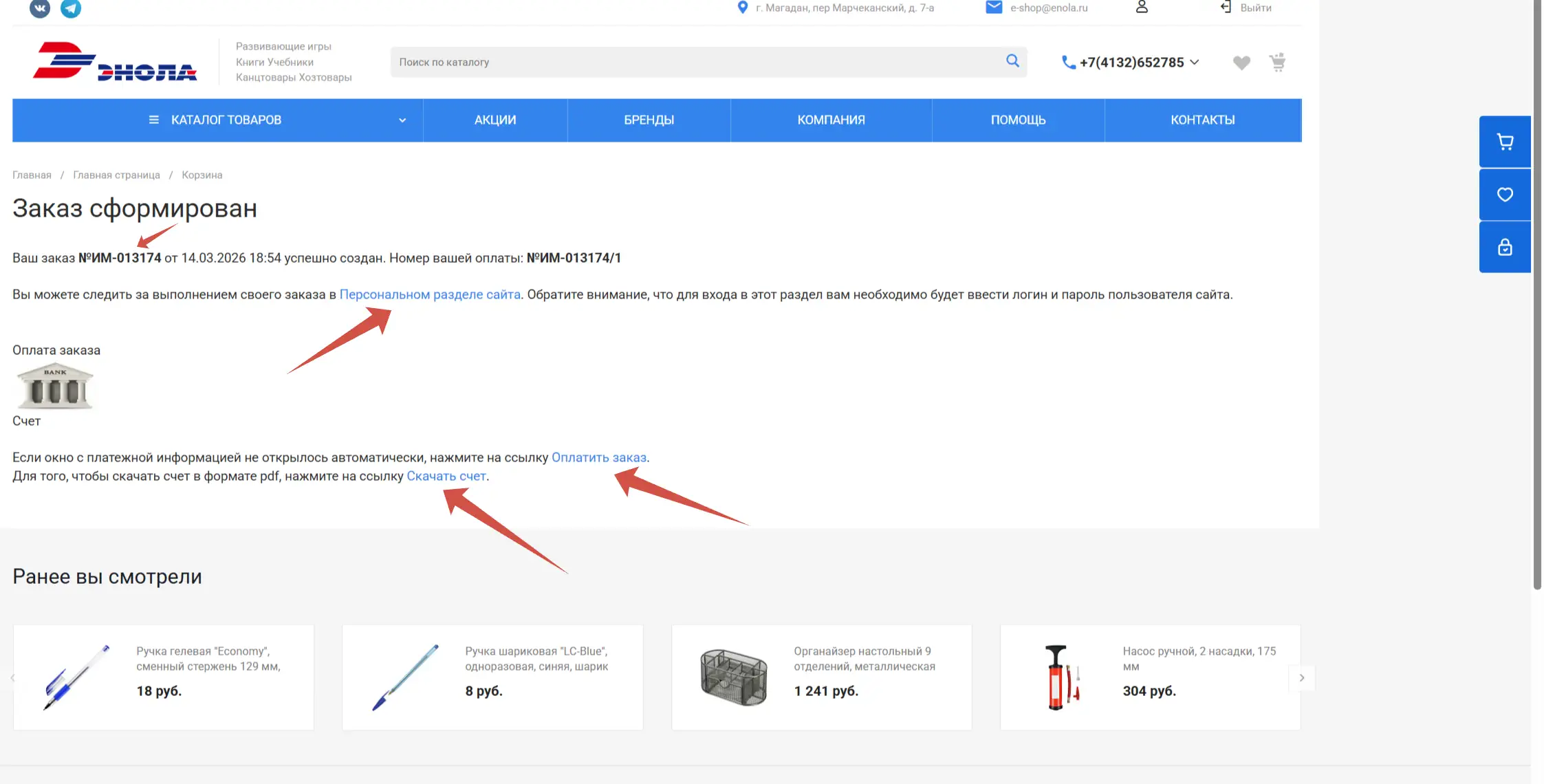Click the Оплатить заказ link

click(598, 457)
